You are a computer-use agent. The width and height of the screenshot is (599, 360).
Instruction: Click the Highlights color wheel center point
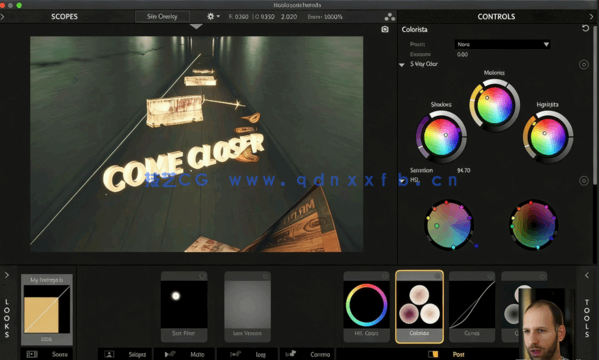[x=544, y=133]
